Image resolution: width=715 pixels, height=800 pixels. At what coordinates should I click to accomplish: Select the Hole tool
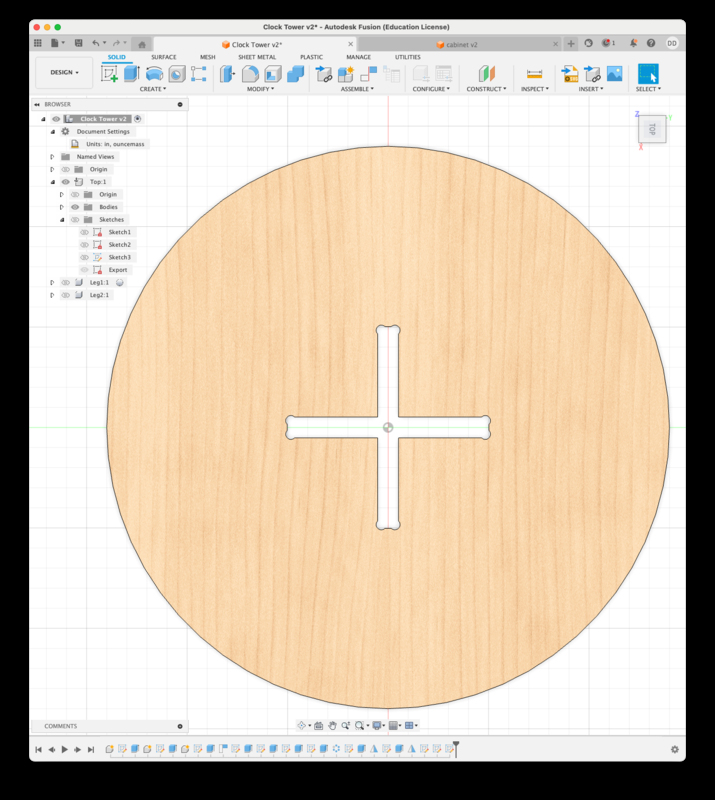[x=177, y=74]
